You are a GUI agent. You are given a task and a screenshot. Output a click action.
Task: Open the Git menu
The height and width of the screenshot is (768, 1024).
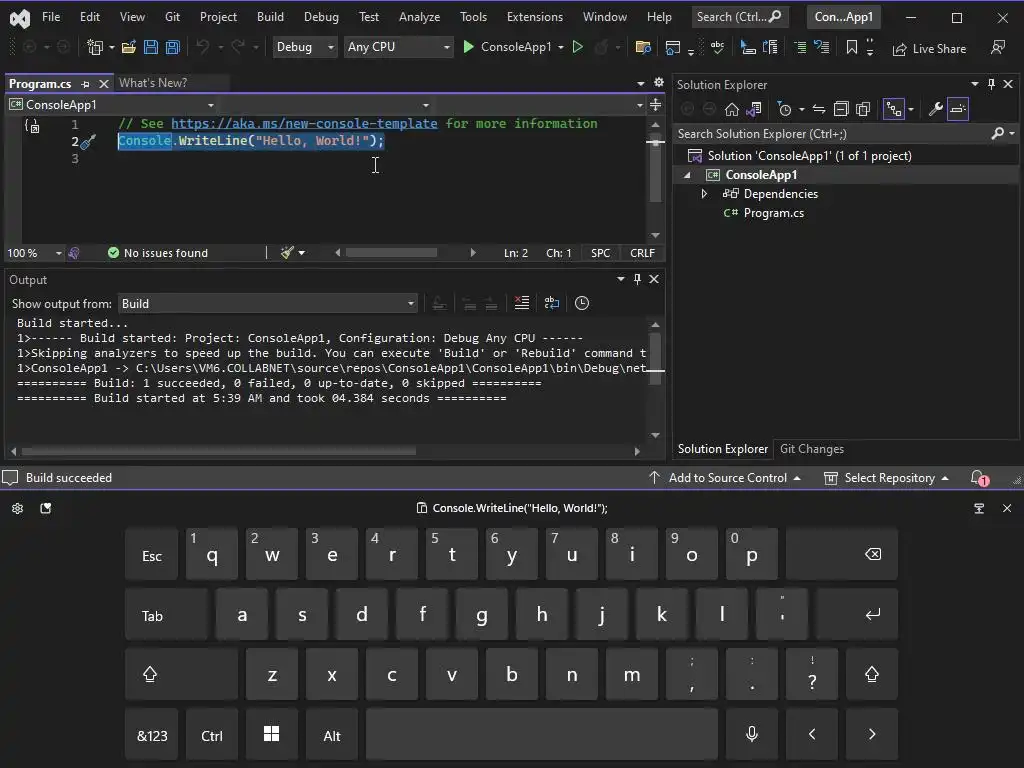click(x=172, y=17)
